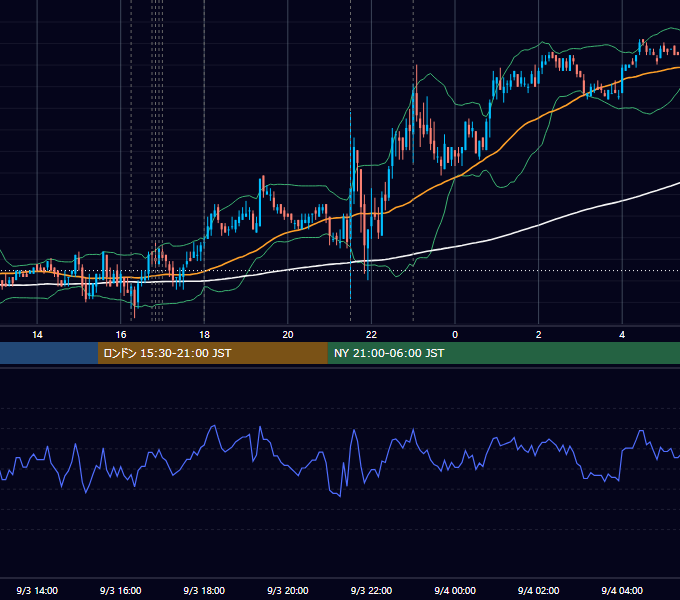680x600 pixels.
Task: Click the 9/4 00:00 date label
Action: pos(455,590)
